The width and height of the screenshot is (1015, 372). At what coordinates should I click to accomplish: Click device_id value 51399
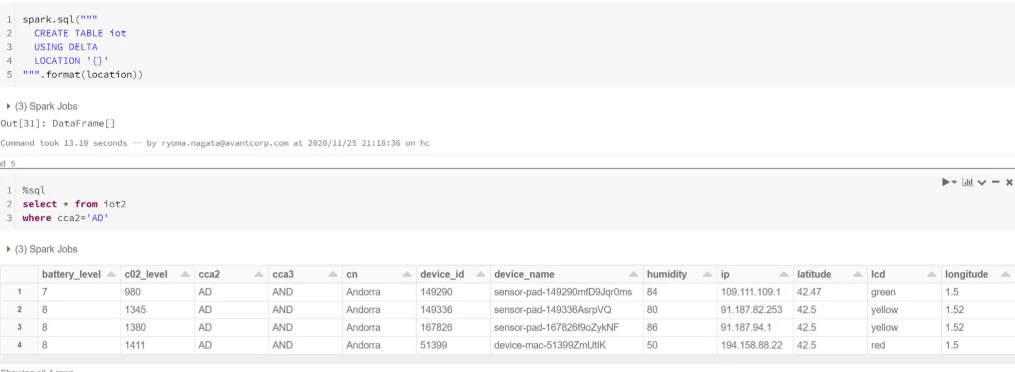pos(434,345)
